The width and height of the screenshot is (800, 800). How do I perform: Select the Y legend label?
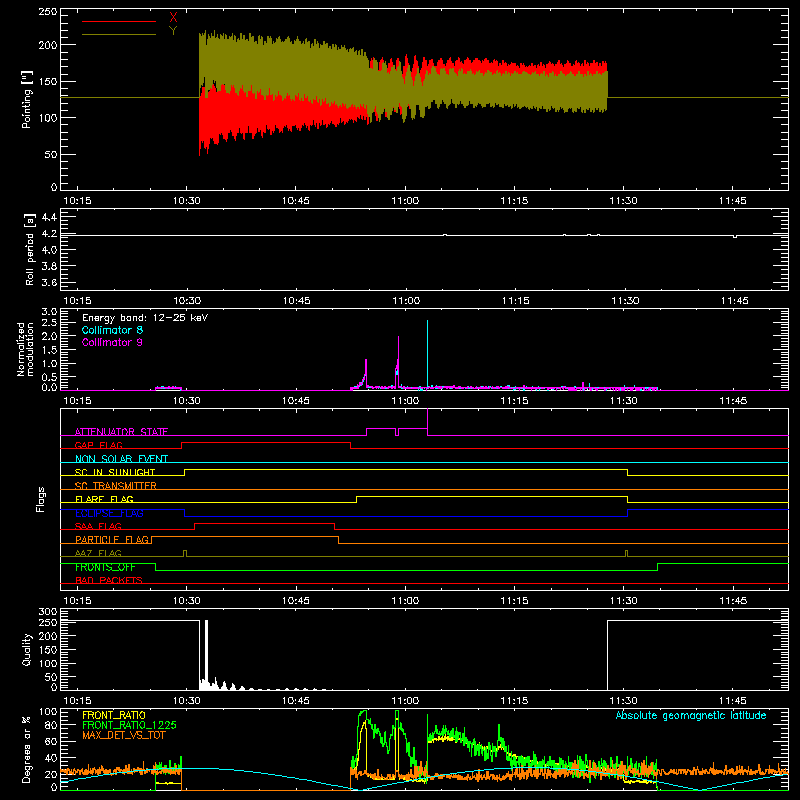pyautogui.click(x=173, y=31)
